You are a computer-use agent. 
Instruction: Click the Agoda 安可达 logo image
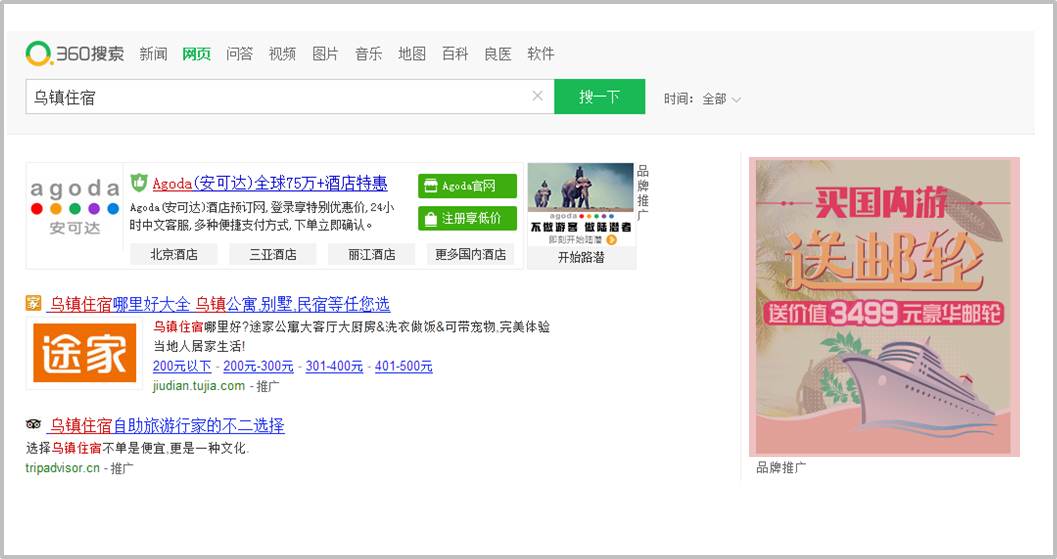point(75,207)
